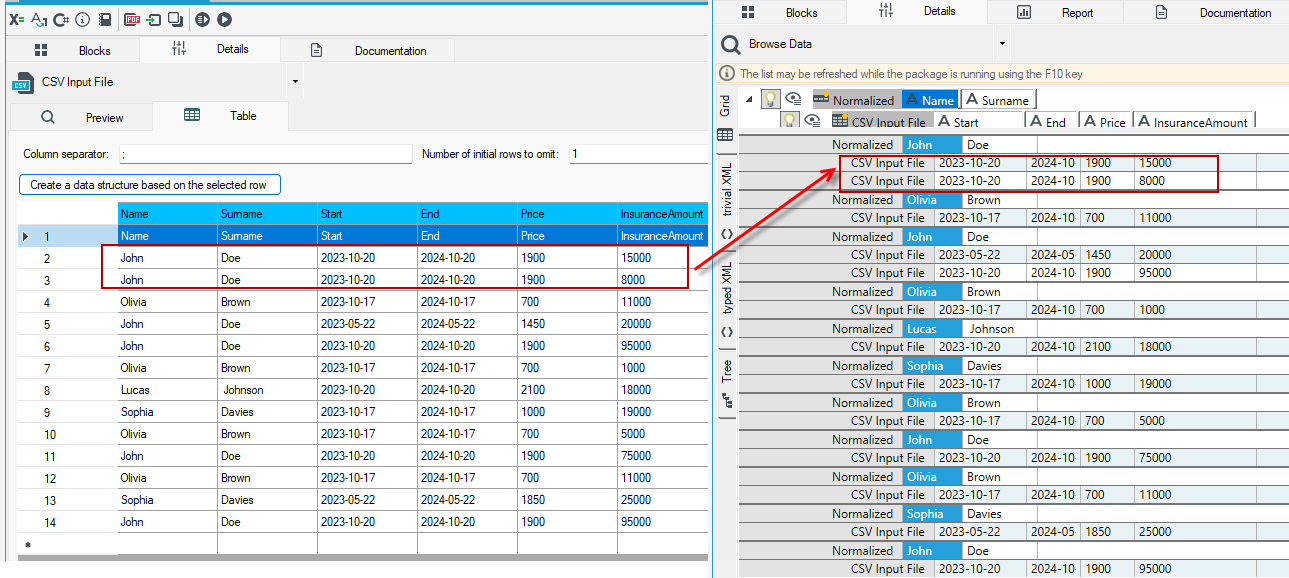Toggle the eye icon on the CSV Input File header row
Screen dimensions: 1289x578
pos(811,121)
